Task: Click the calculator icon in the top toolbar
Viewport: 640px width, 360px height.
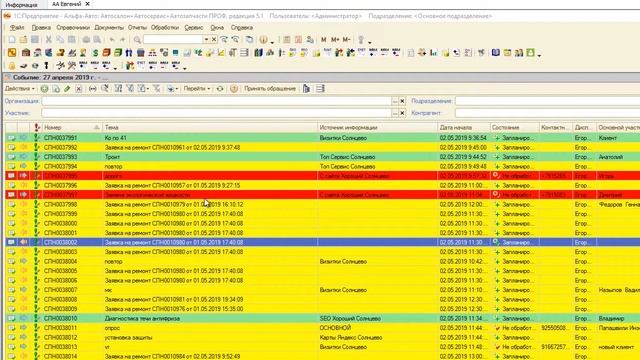Action: 287,40
